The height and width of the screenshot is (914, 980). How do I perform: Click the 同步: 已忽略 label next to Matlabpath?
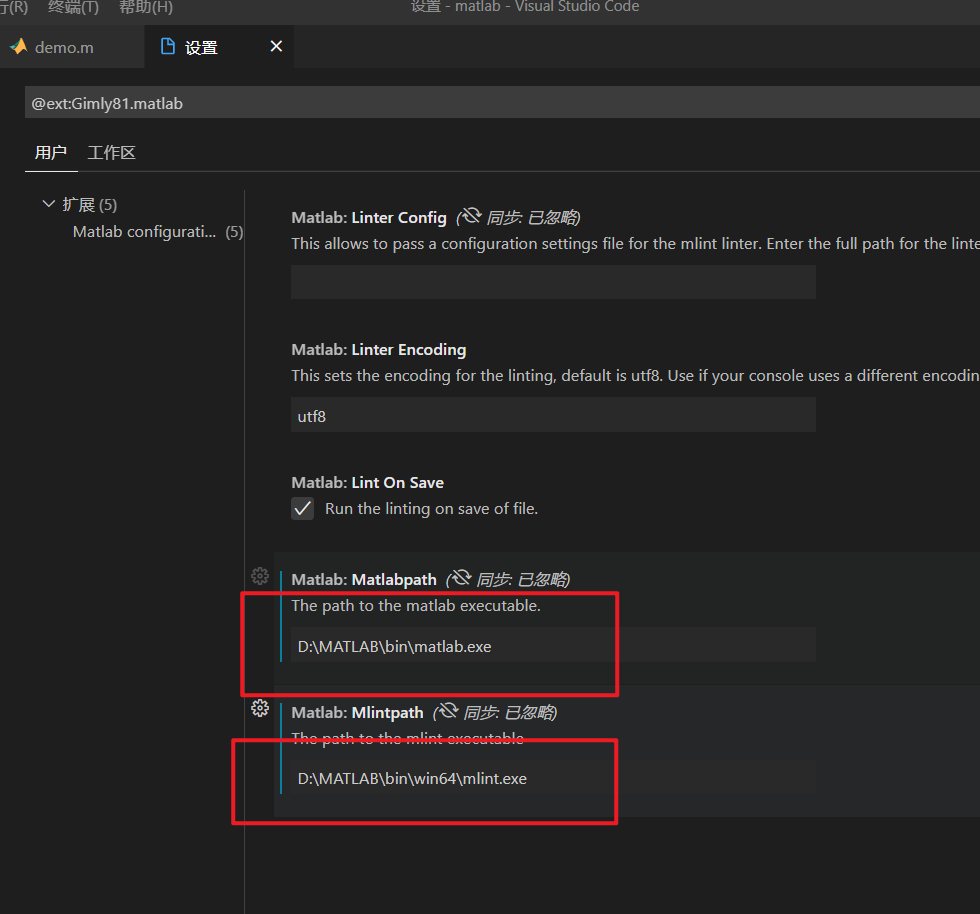pos(522,580)
